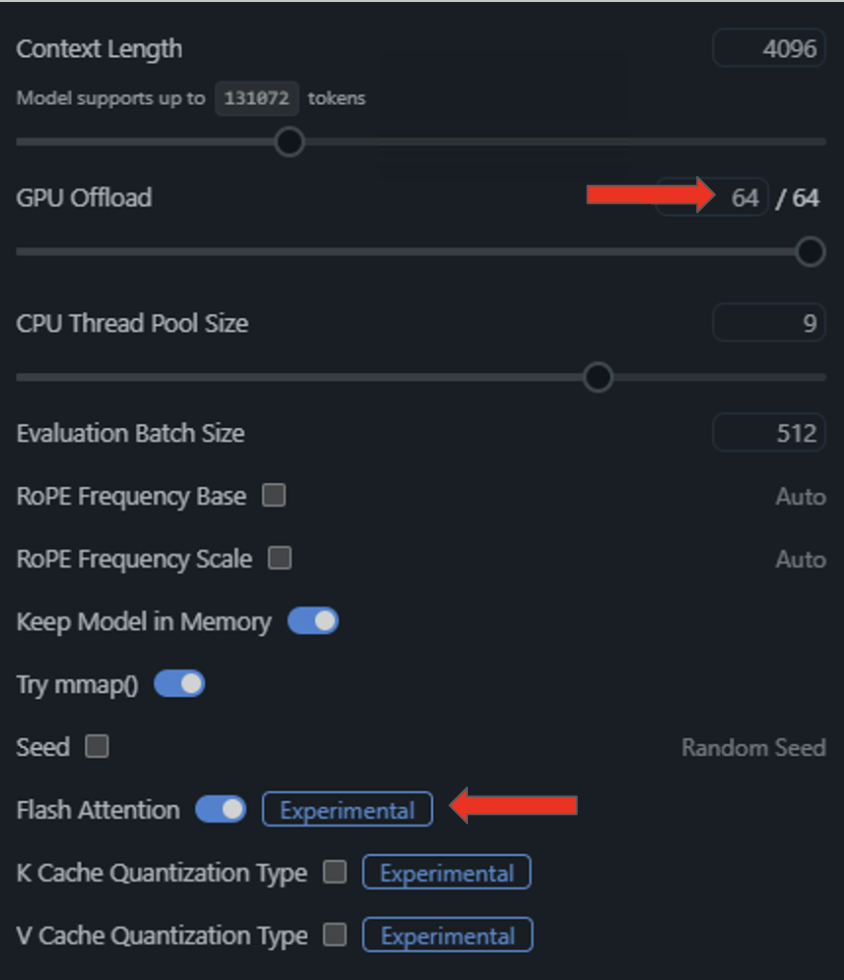Enable the Seed checkbox
This screenshot has width=844, height=980.
click(97, 746)
